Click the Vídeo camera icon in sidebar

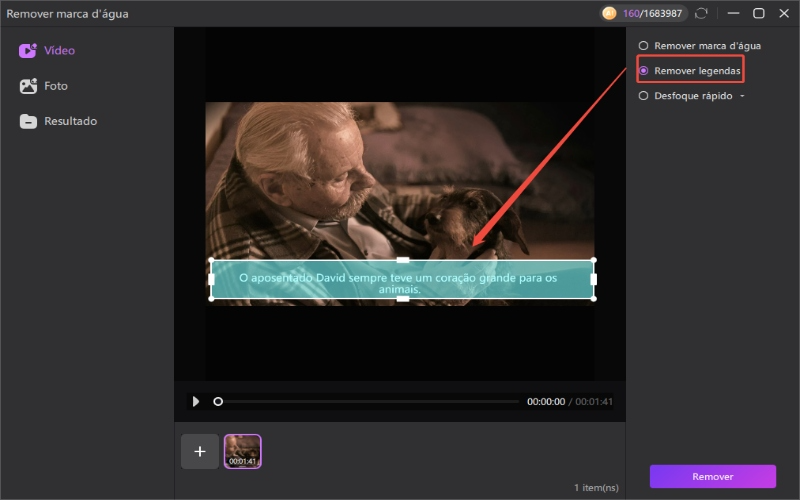pyautogui.click(x=28, y=51)
